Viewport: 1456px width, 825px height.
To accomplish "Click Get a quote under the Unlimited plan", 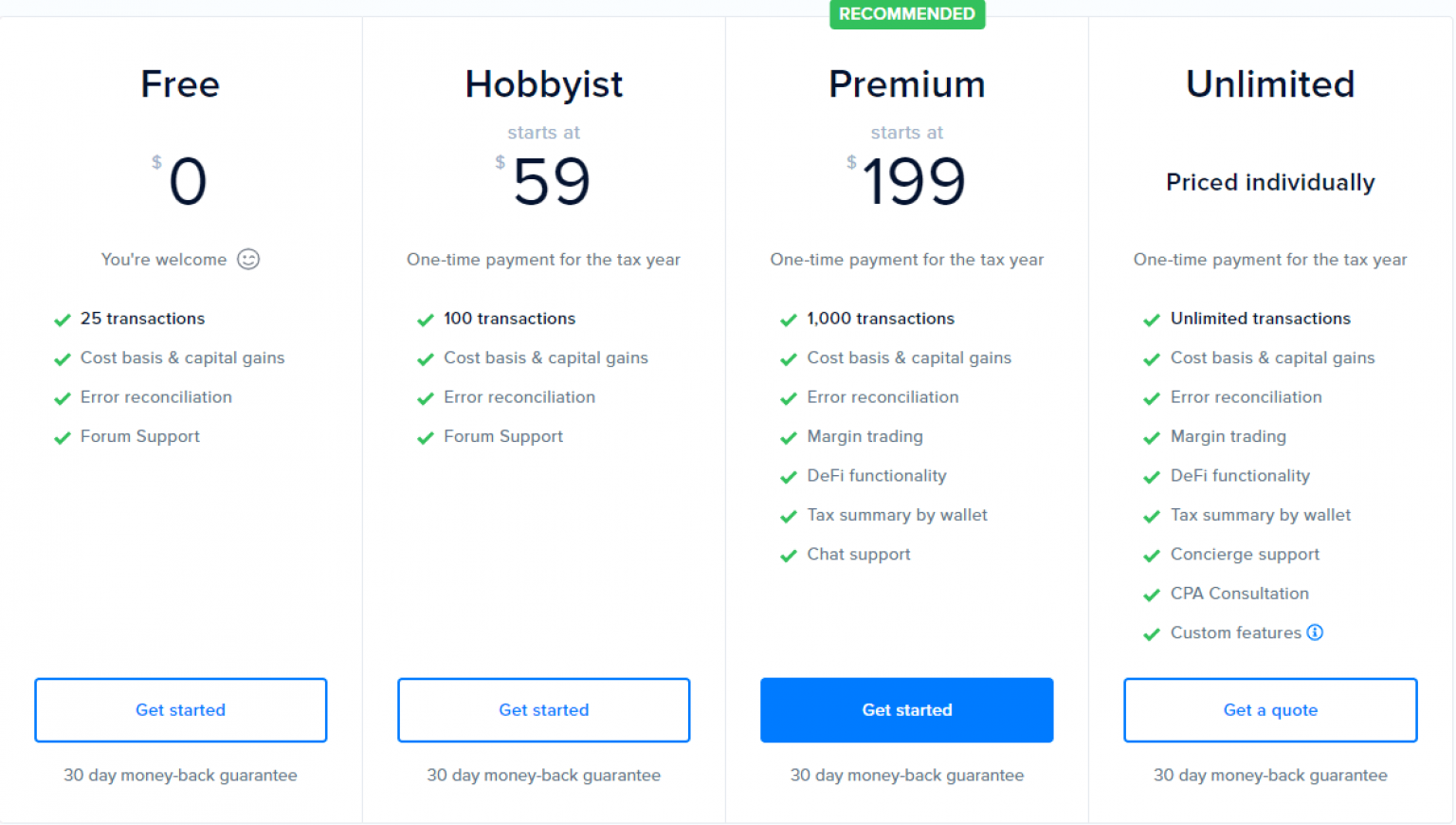I will (1270, 710).
